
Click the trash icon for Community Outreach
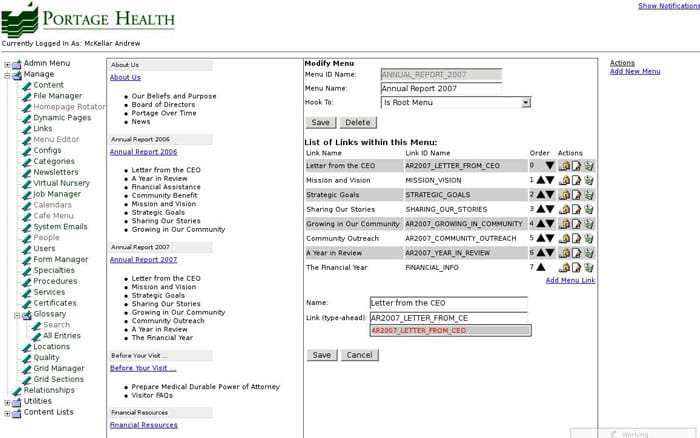[589, 238]
